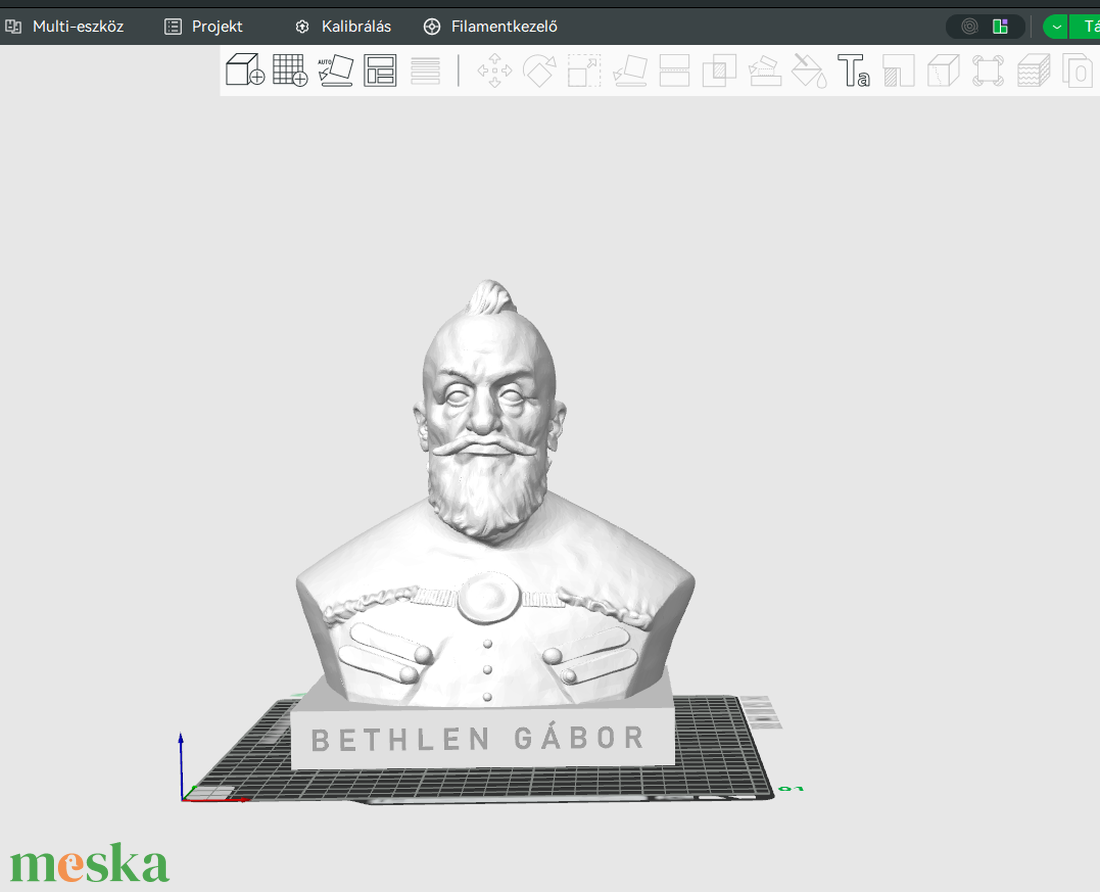
Task: Select the Scale tool
Action: click(584, 70)
